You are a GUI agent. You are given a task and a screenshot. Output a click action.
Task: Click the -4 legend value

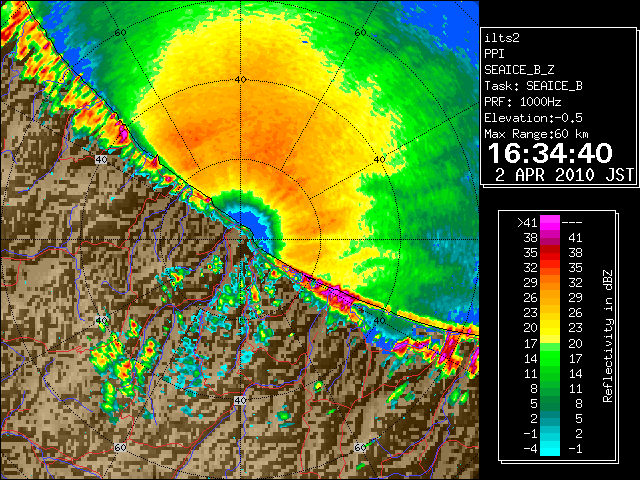(x=530, y=449)
